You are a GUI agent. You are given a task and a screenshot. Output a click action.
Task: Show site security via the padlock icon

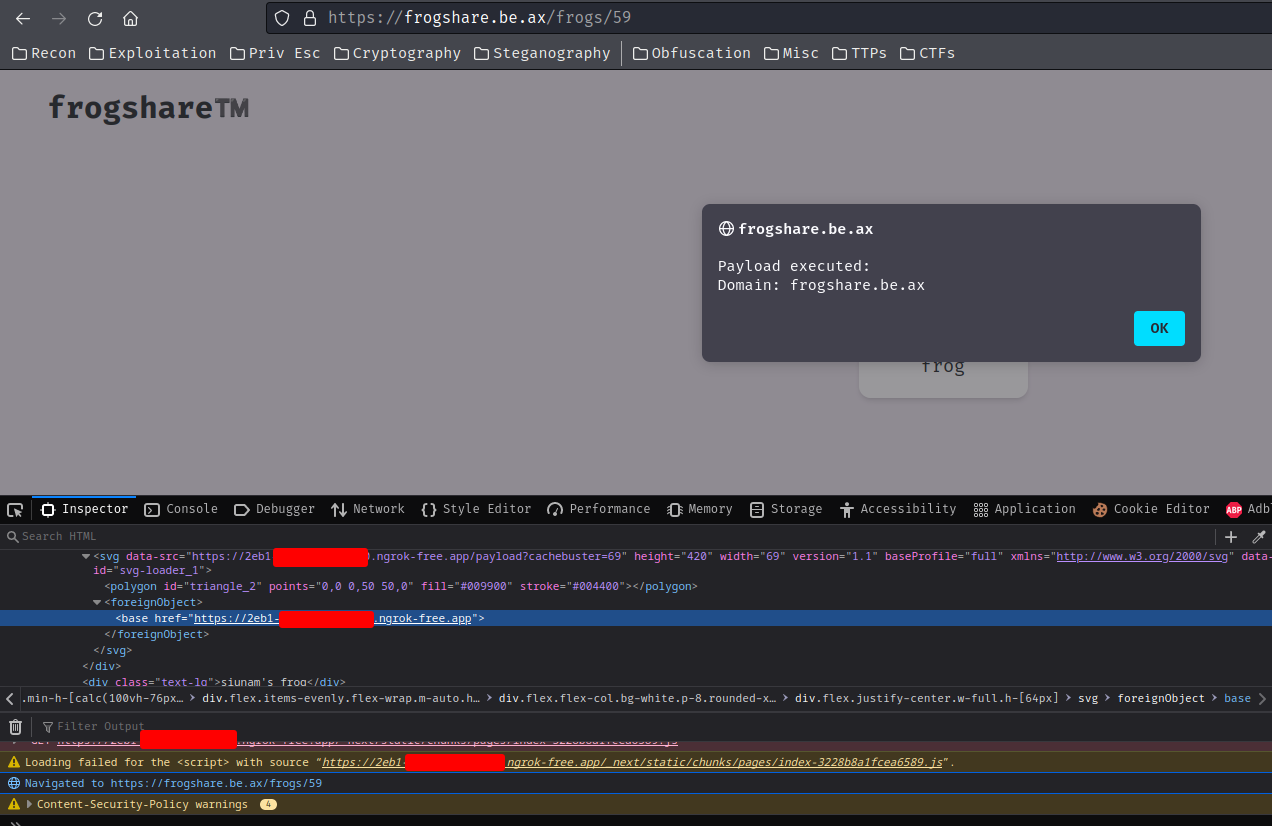click(x=310, y=18)
